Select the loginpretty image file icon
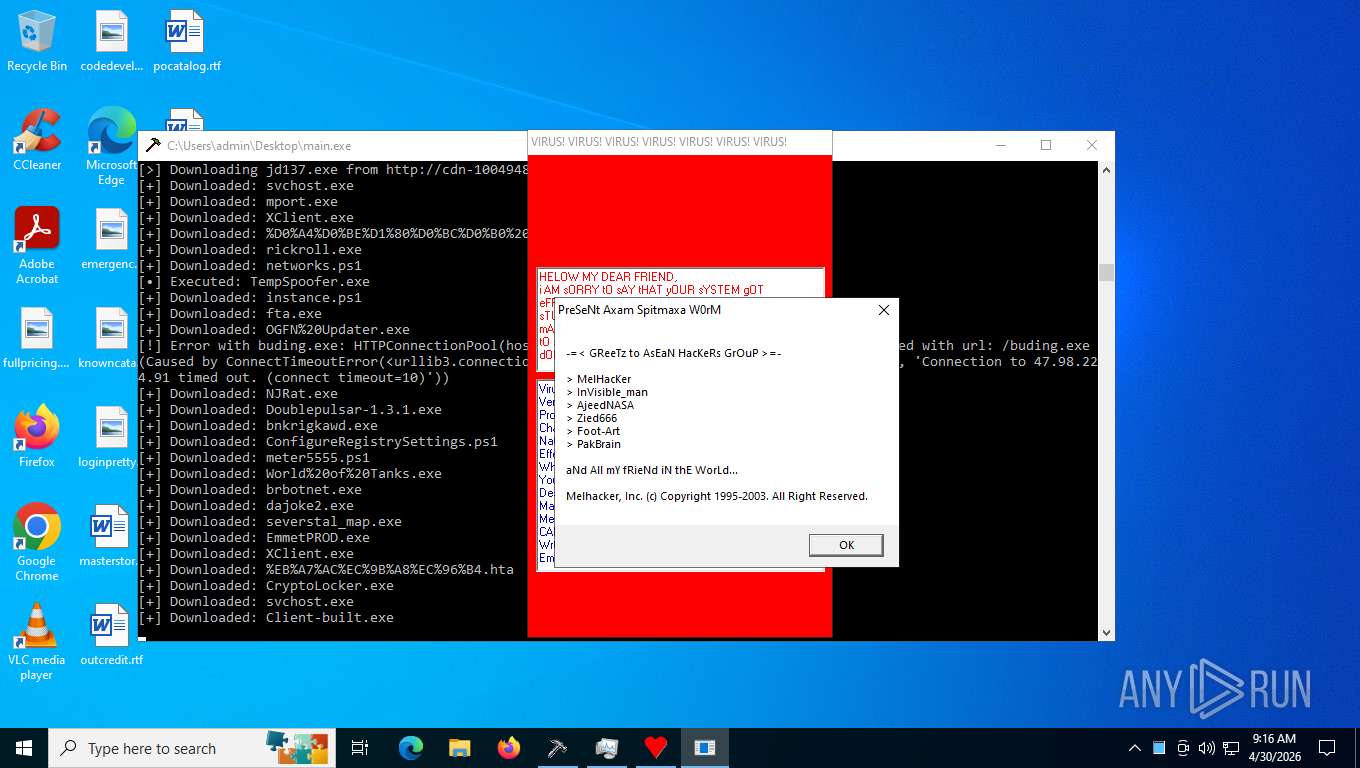 pos(111,437)
